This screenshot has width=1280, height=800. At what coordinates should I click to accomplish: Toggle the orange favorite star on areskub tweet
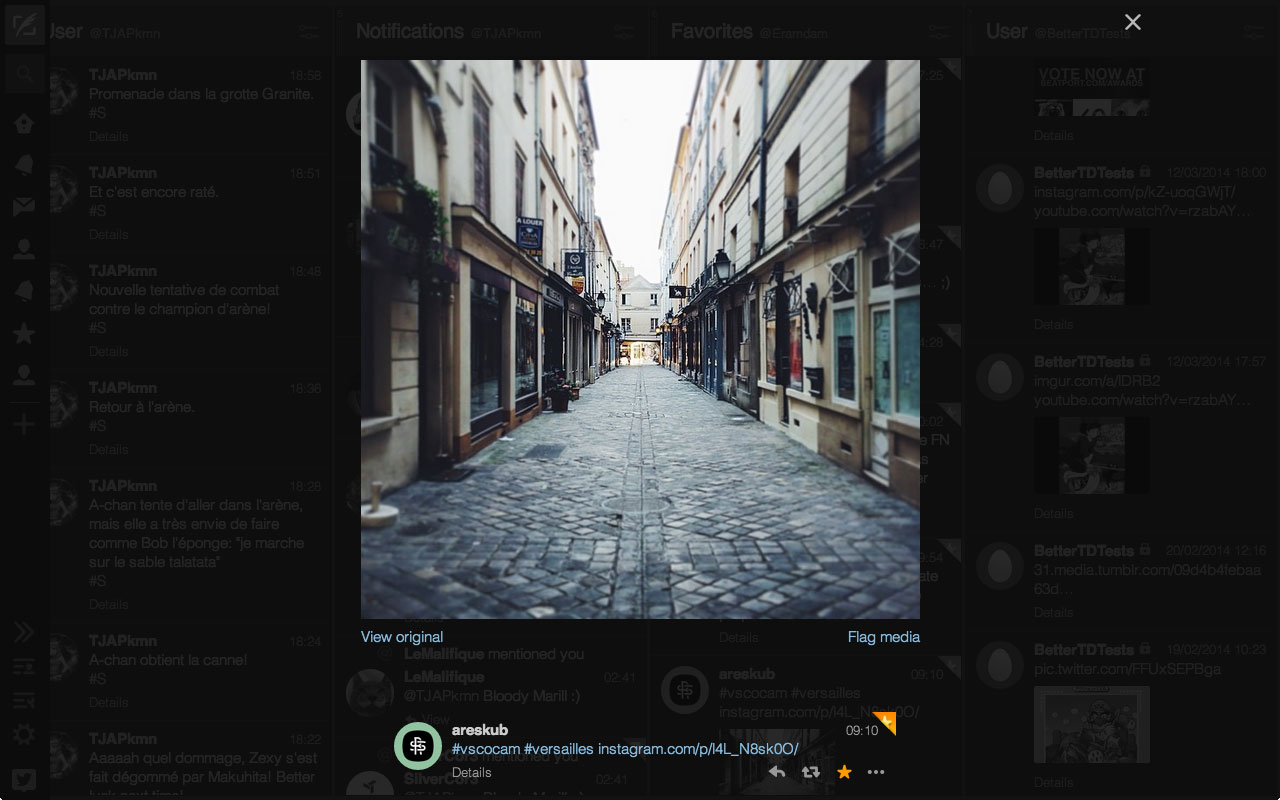[844, 772]
